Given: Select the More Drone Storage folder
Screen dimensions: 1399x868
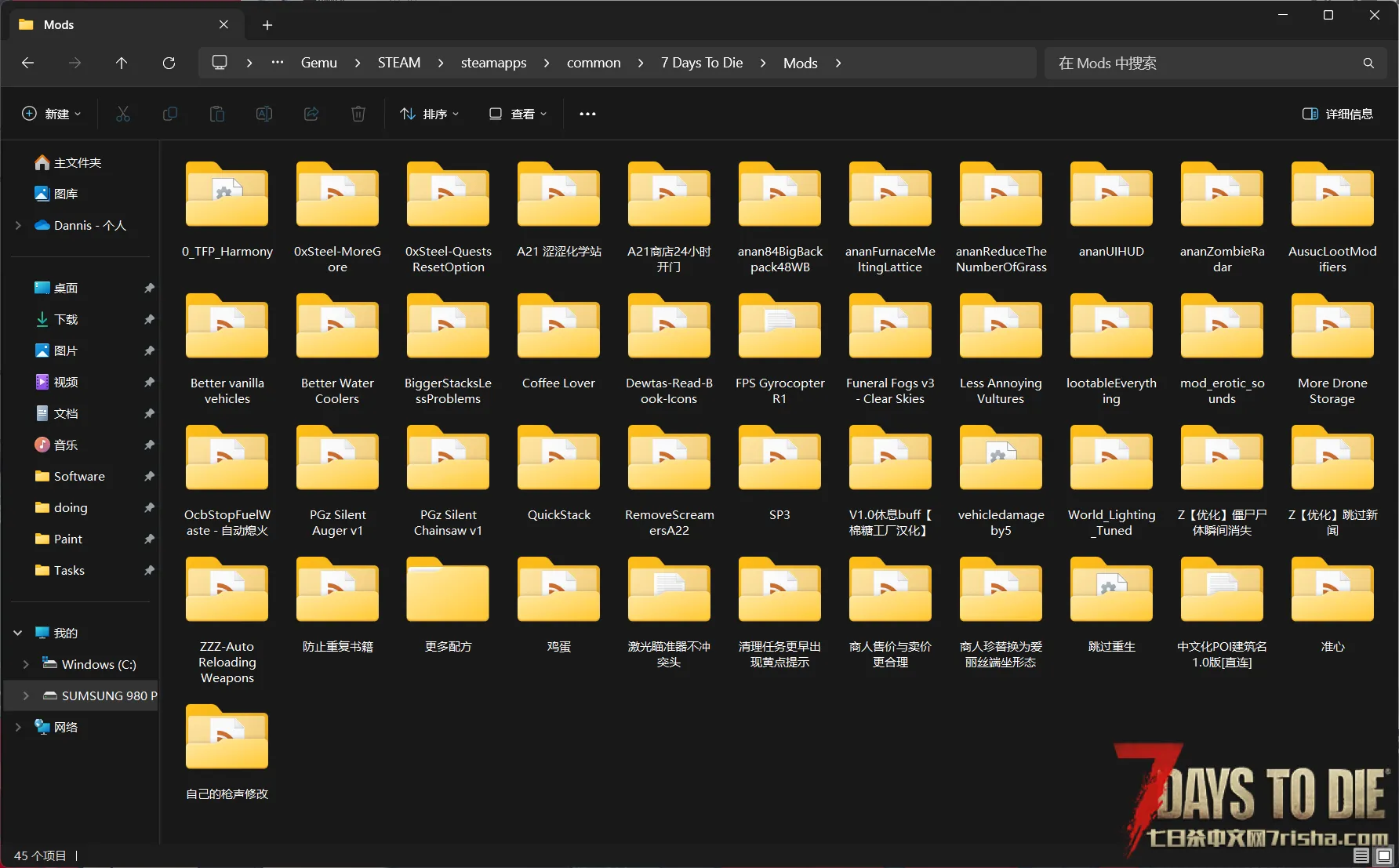Looking at the screenshot, I should pos(1332,349).
